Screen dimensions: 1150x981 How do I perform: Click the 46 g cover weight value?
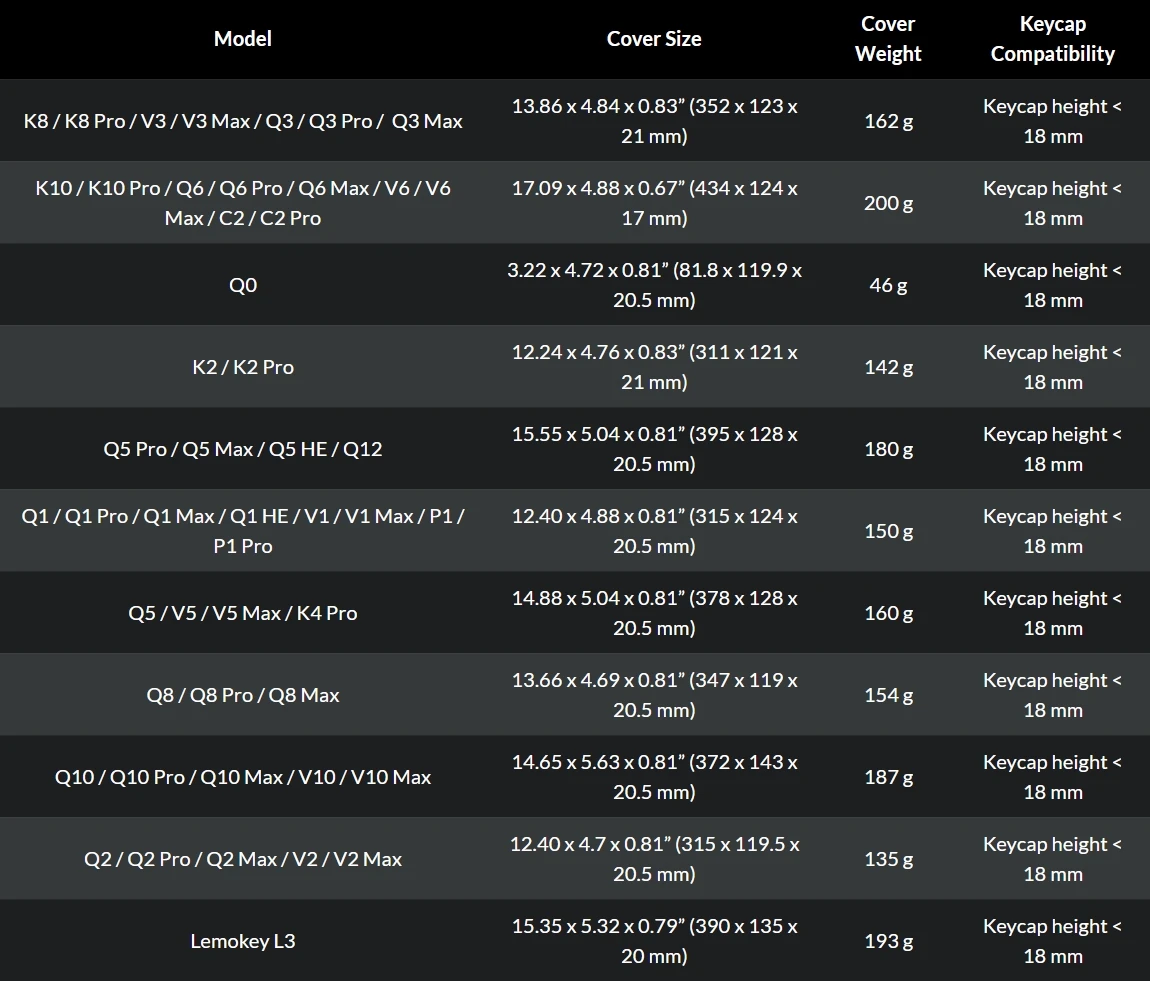coord(888,285)
